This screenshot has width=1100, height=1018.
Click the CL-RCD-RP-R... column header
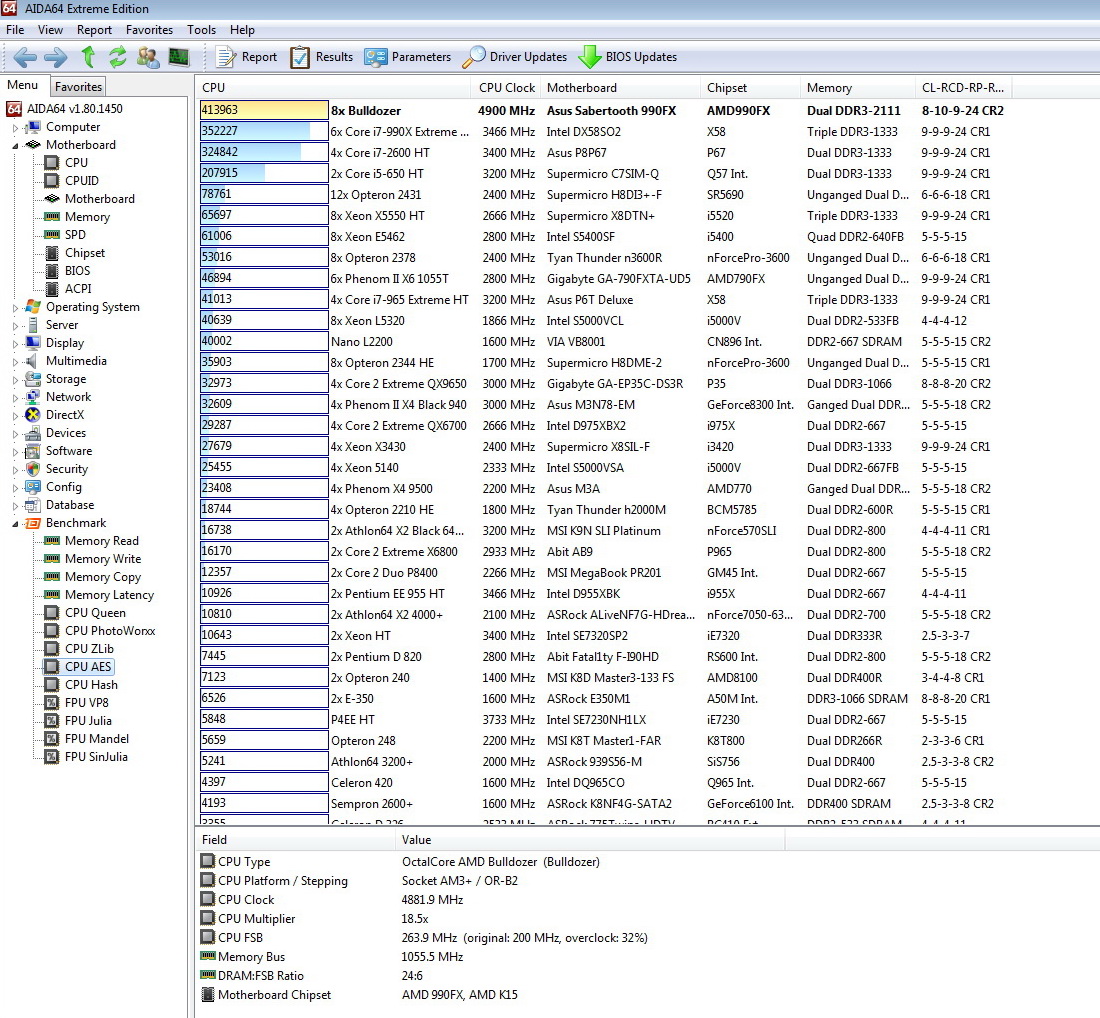click(964, 88)
